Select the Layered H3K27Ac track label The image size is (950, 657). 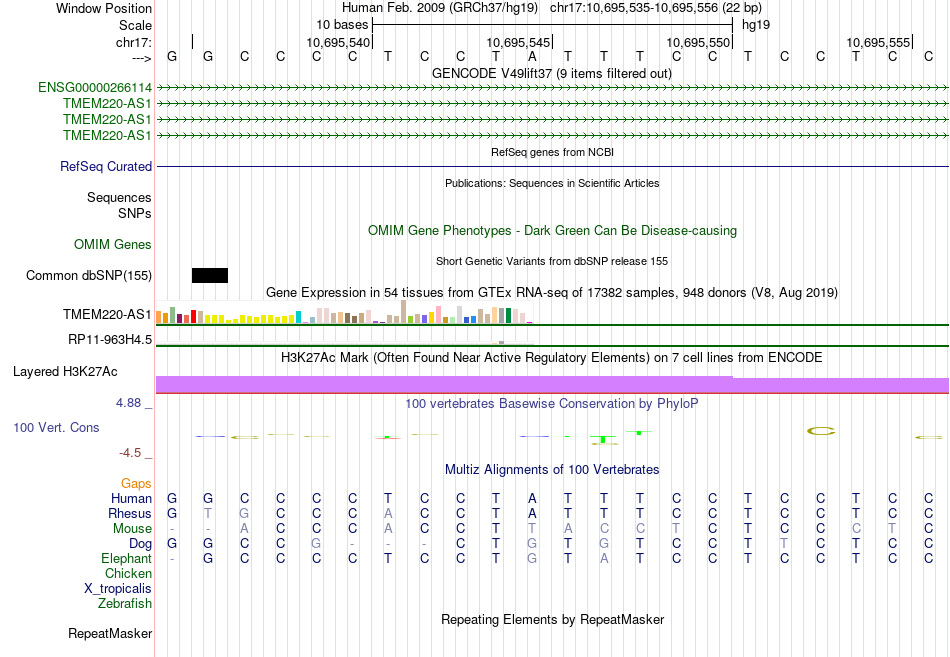point(65,372)
